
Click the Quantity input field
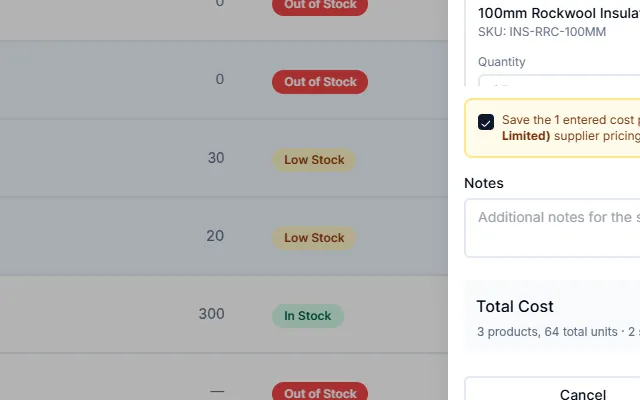[559, 80]
